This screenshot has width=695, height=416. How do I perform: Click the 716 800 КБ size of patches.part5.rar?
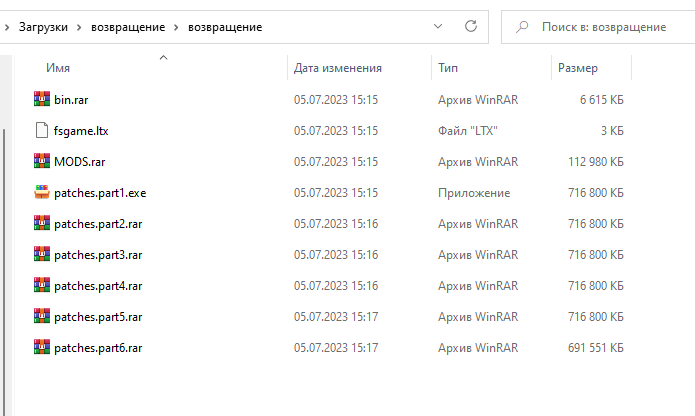pyautogui.click(x=596, y=317)
